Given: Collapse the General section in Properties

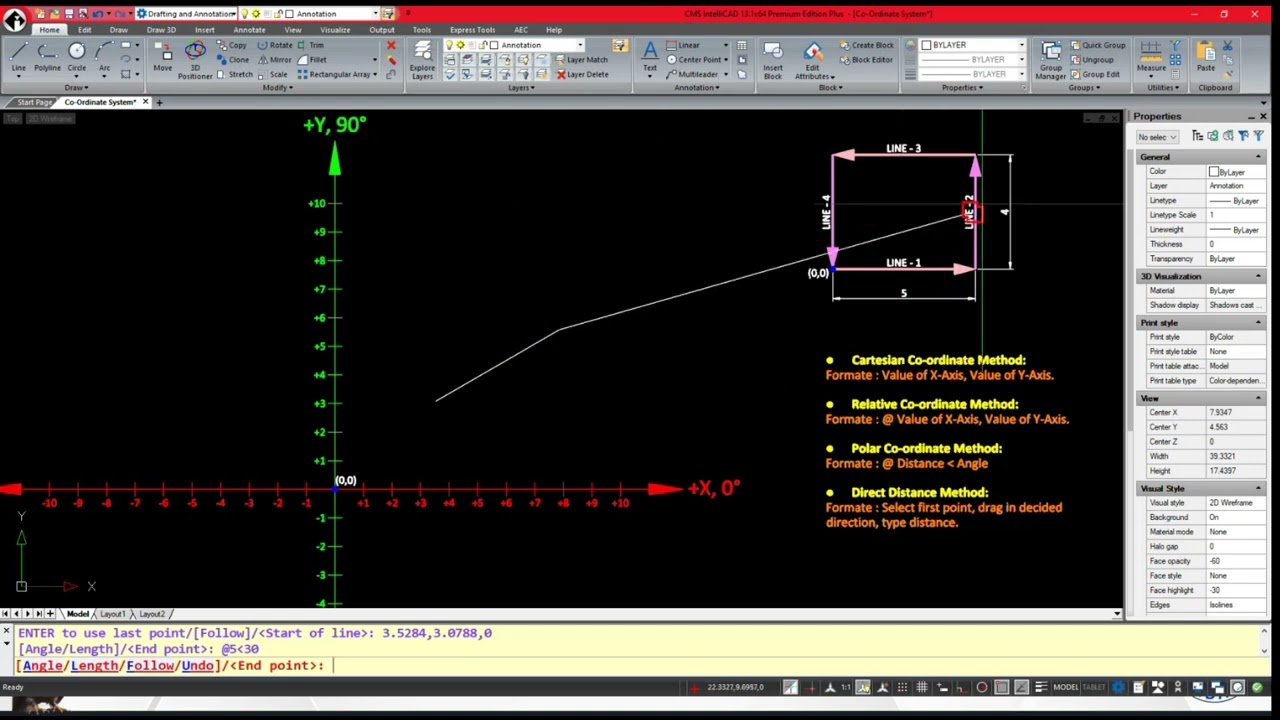Looking at the screenshot, I should pyautogui.click(x=1258, y=157).
